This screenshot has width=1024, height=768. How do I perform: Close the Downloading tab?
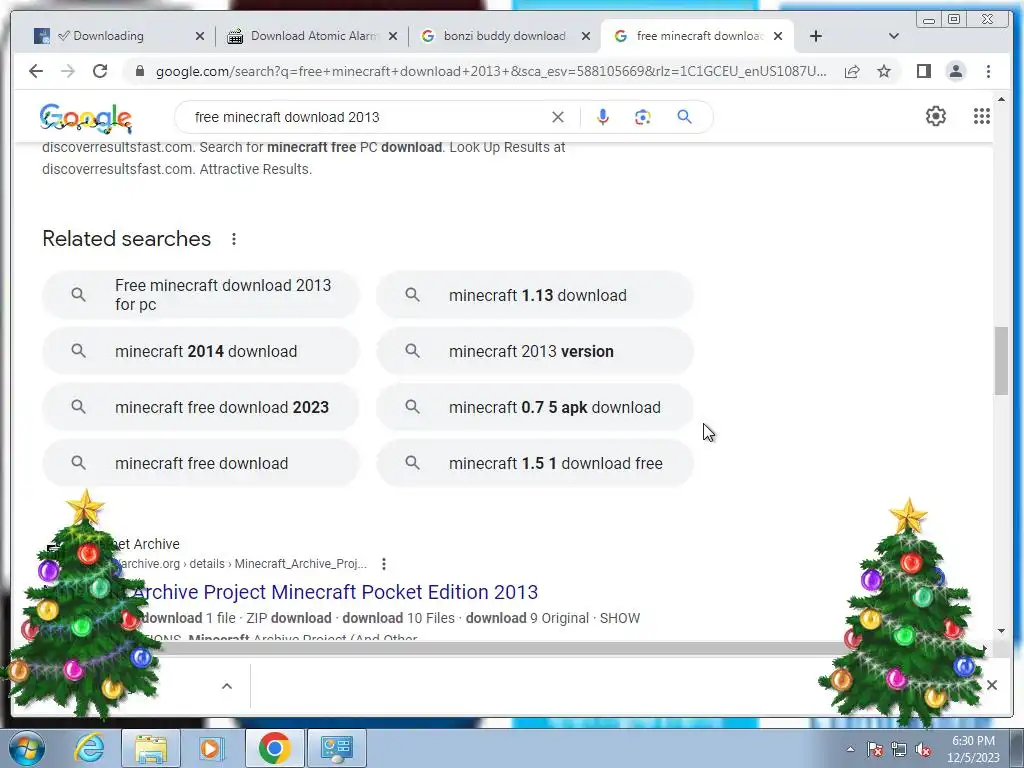click(200, 36)
